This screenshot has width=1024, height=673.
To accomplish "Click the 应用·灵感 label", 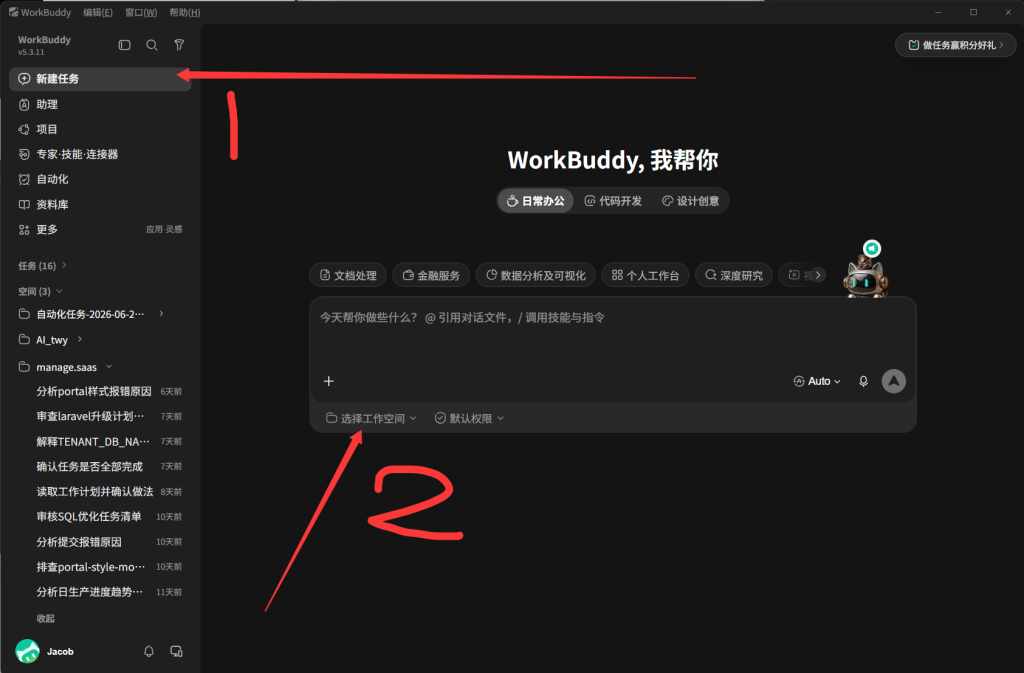I will pos(164,229).
